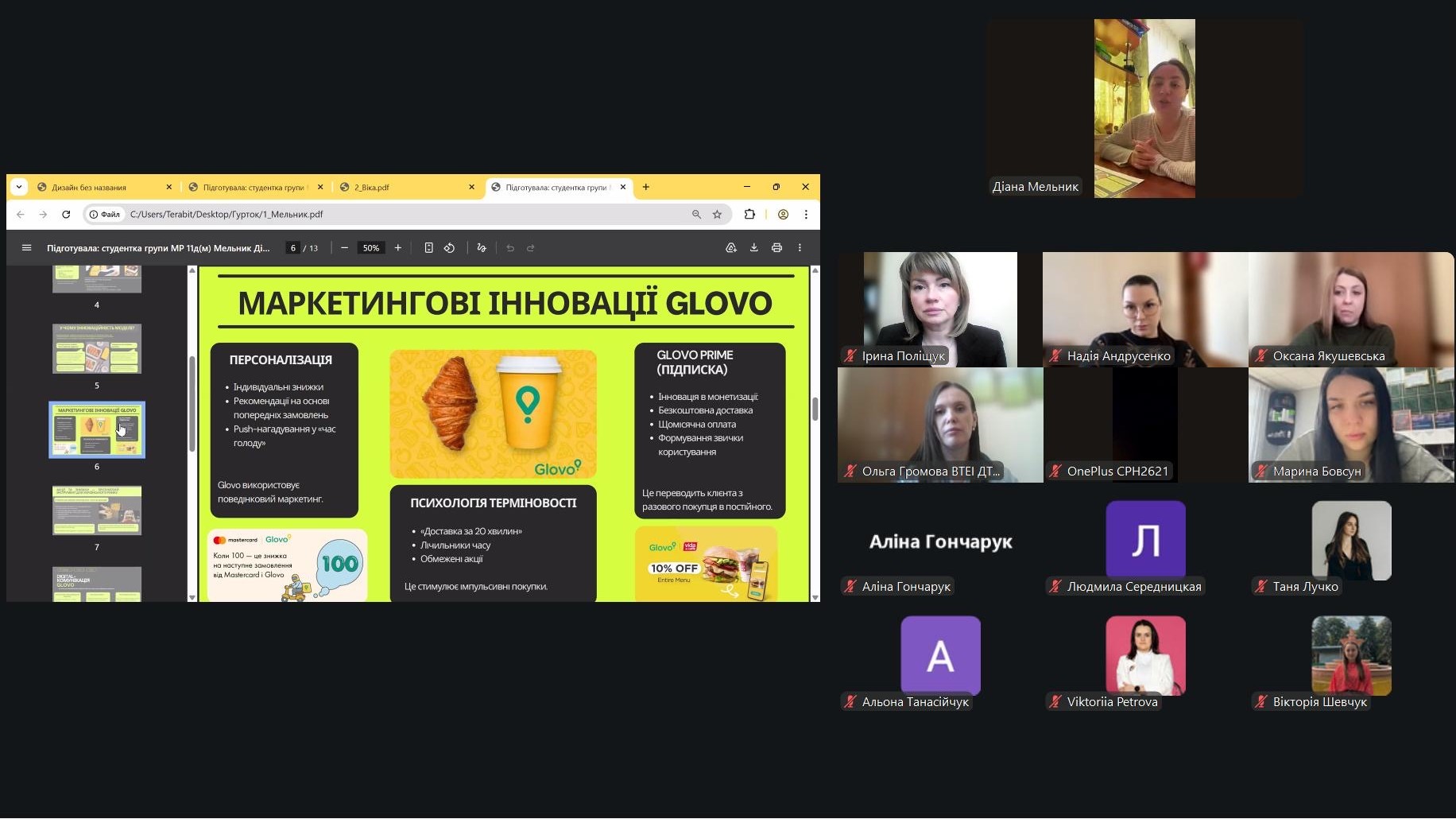Click the PDF zoom out minus button
The width and height of the screenshot is (1456, 819).
tap(344, 248)
